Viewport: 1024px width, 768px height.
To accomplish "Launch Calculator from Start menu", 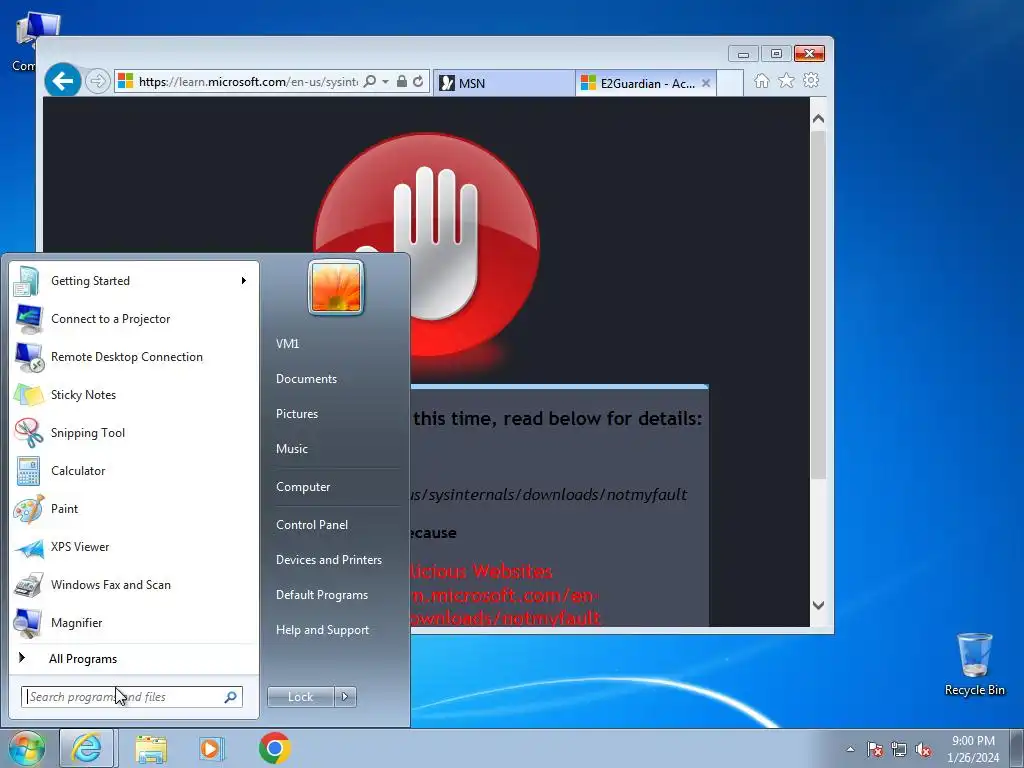I will pos(133,470).
